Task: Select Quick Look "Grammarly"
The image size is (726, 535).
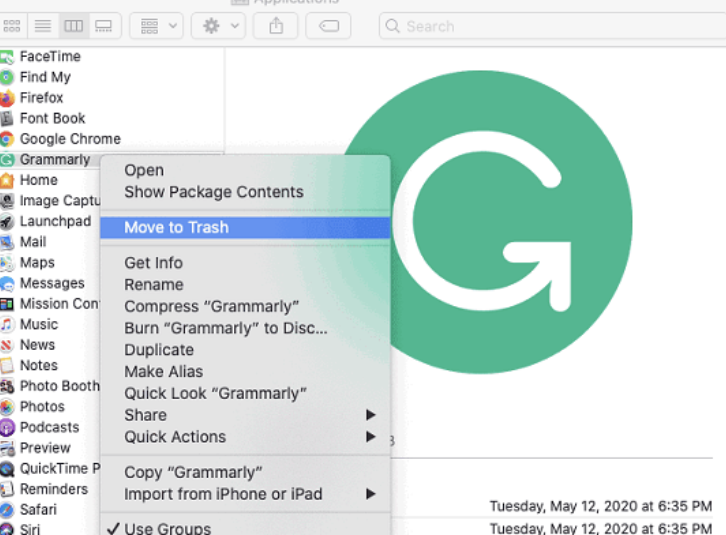Action: (x=245, y=394)
